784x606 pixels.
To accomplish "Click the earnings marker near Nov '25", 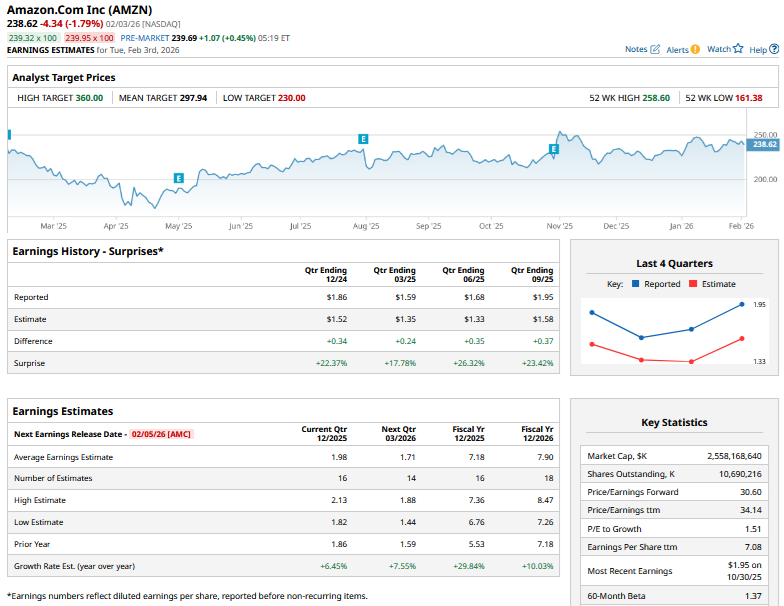I will click(553, 149).
